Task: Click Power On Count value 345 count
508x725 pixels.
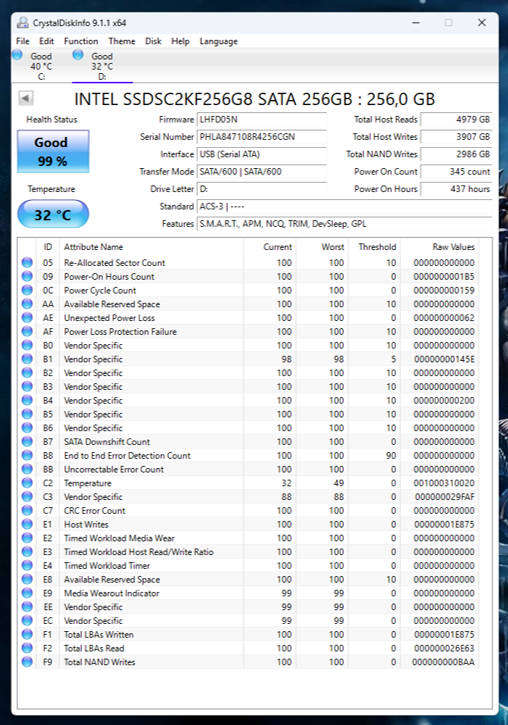Action: click(x=456, y=172)
